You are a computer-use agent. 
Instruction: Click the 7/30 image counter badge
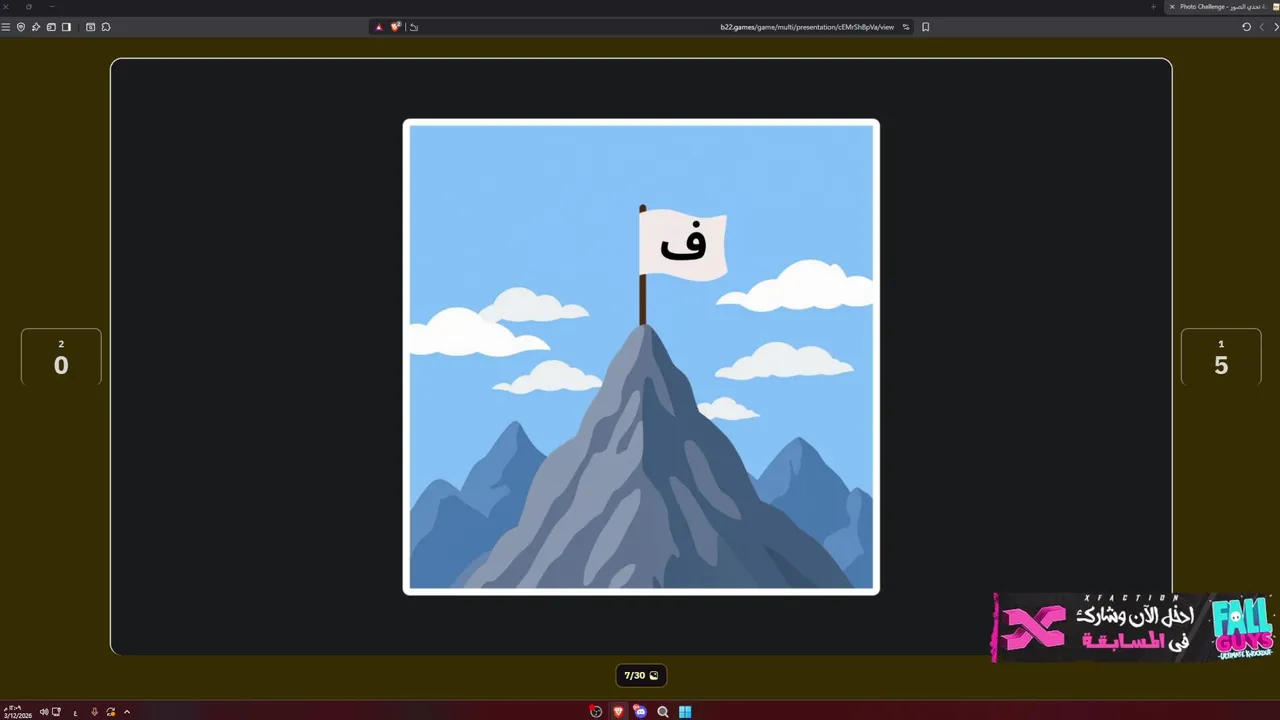[641, 676]
